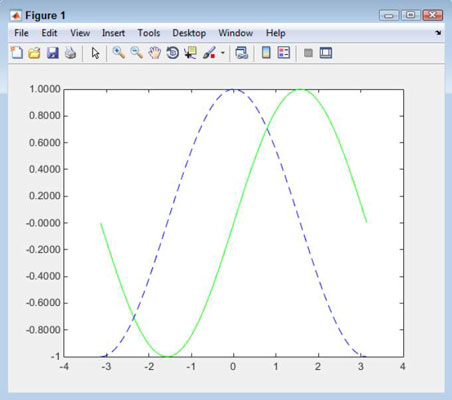Insert a legend using the toolbar icon
Viewport: 452px width, 400px height.
pyautogui.click(x=284, y=53)
